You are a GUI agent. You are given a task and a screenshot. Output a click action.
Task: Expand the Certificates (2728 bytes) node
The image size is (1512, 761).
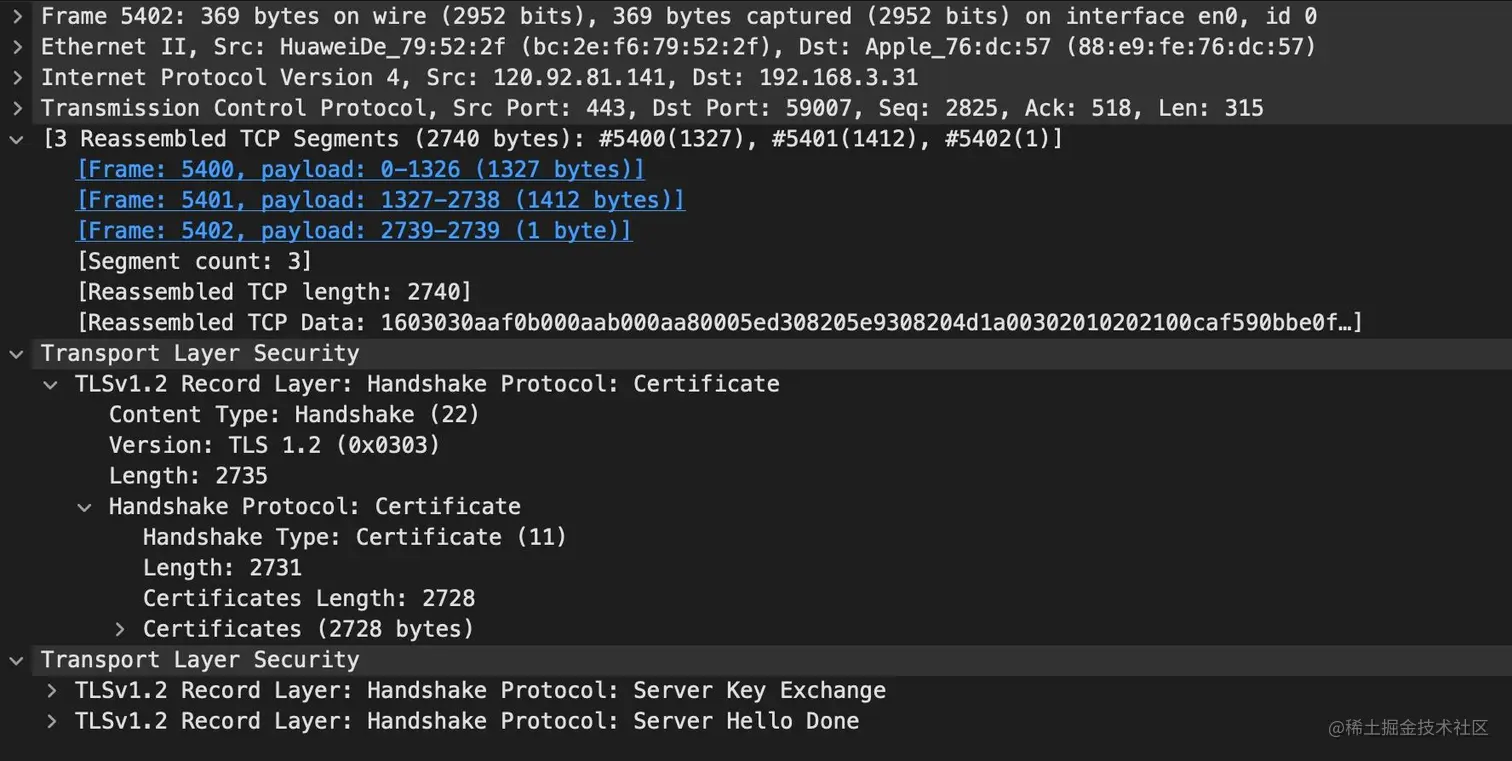[x=119, y=628]
